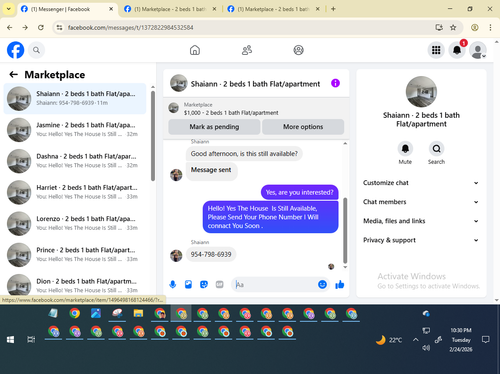This screenshot has width=500, height=374.
Task: Open the notifications bell in top bar
Action: click(457, 50)
